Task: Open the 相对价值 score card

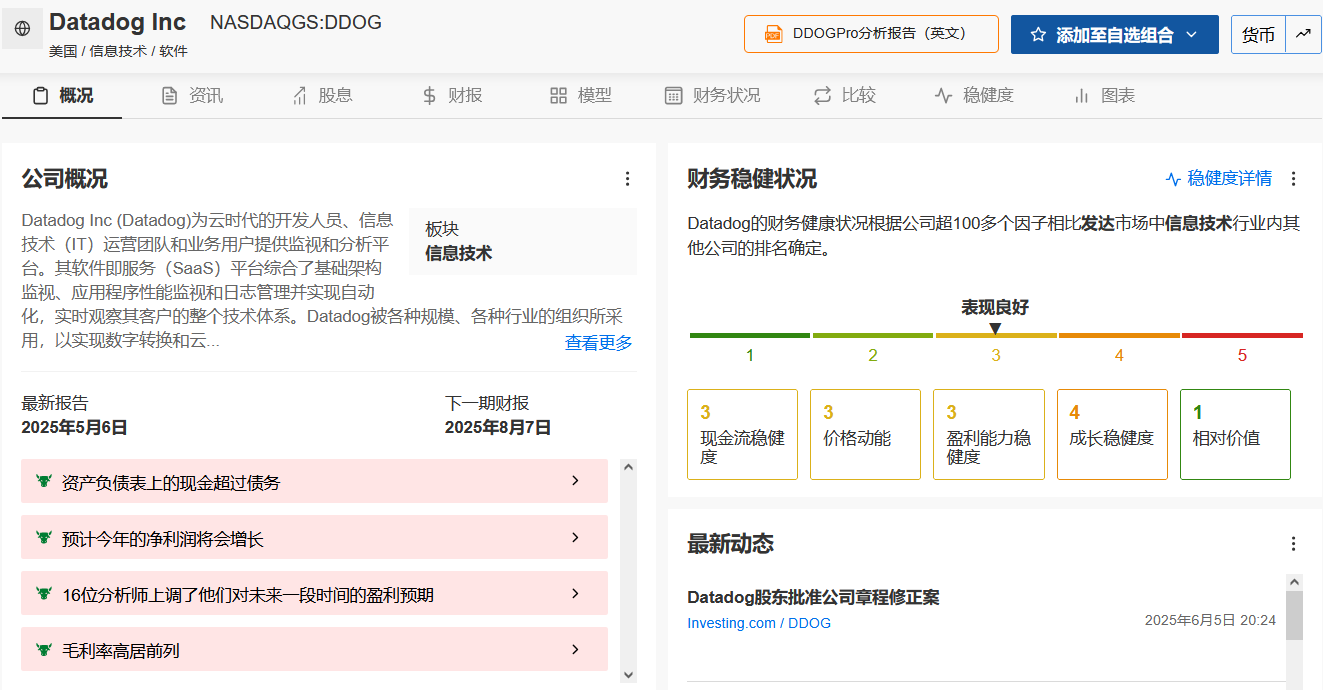Action: (x=1235, y=434)
